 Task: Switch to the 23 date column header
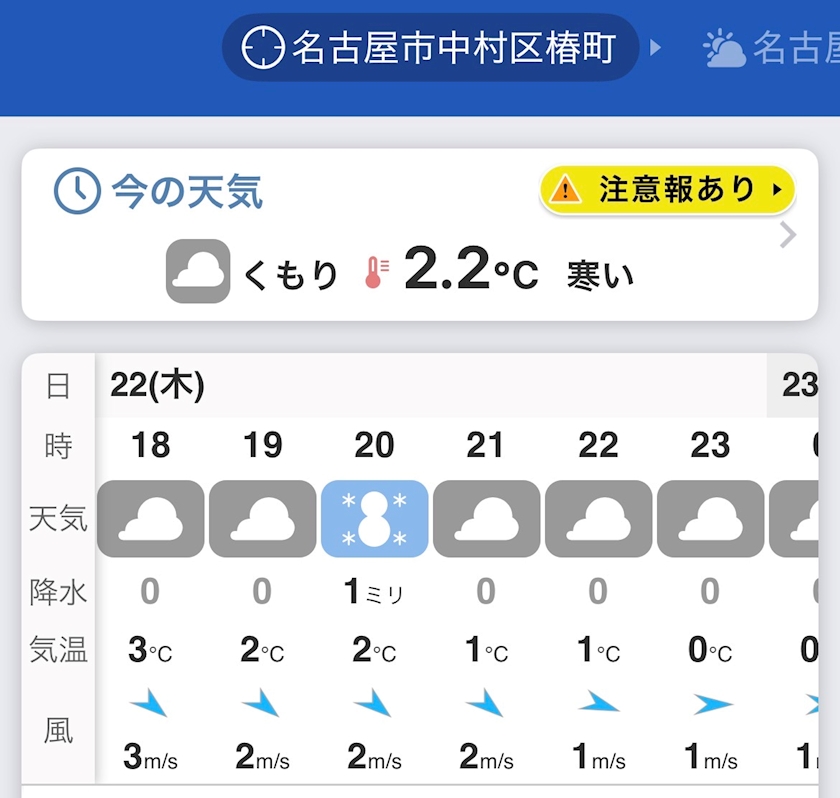pyautogui.click(x=800, y=385)
